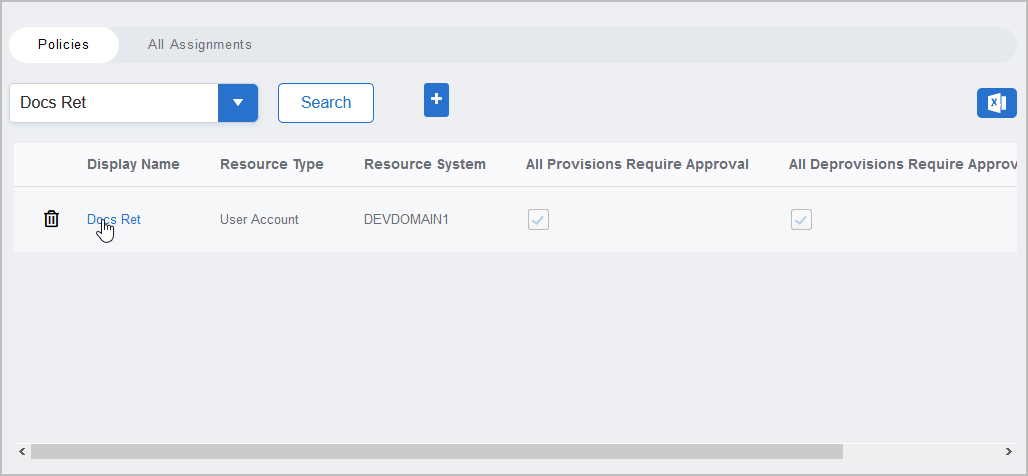
Task: Export the policies list to Excel
Action: (x=996, y=103)
